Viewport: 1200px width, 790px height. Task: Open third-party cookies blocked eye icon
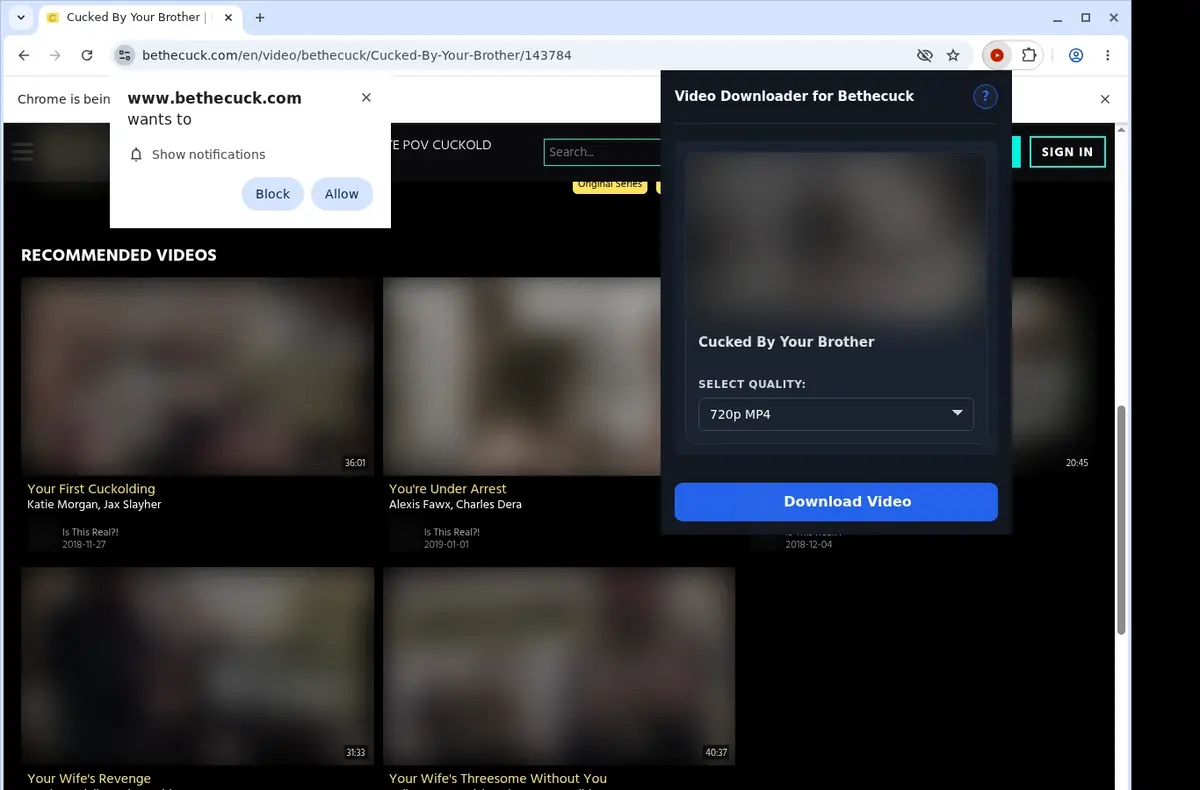click(x=925, y=55)
